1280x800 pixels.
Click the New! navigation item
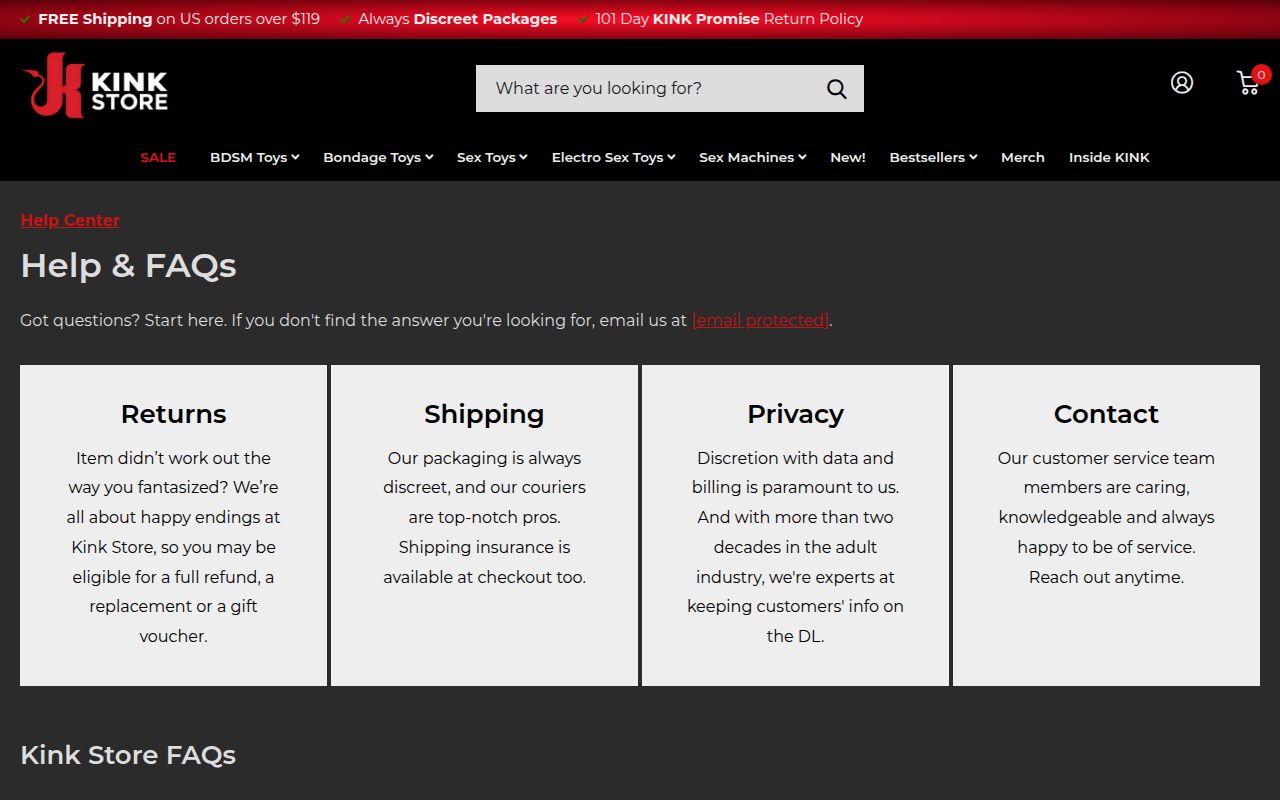coord(847,157)
